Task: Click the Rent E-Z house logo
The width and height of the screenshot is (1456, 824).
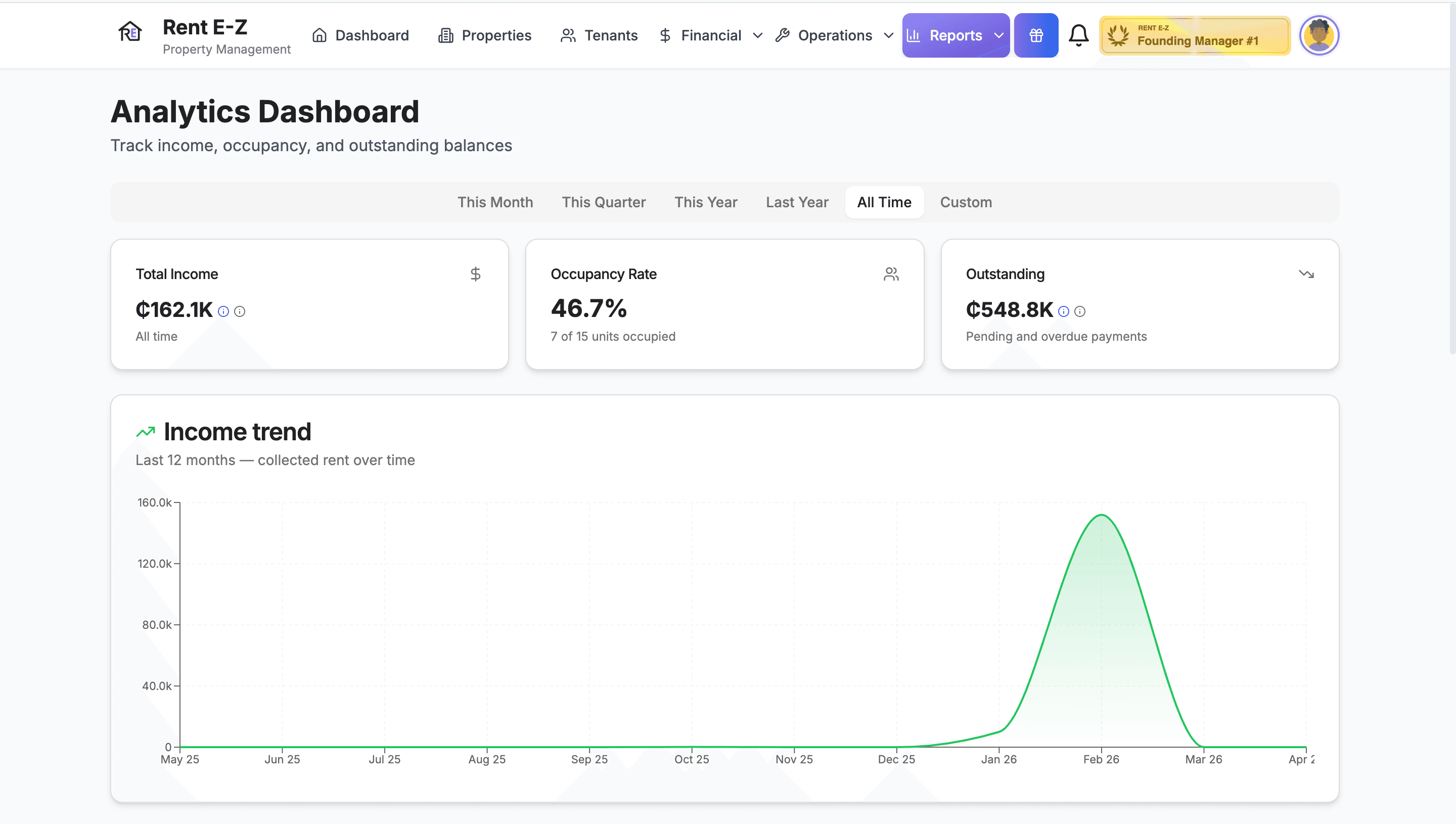Action: (130, 32)
